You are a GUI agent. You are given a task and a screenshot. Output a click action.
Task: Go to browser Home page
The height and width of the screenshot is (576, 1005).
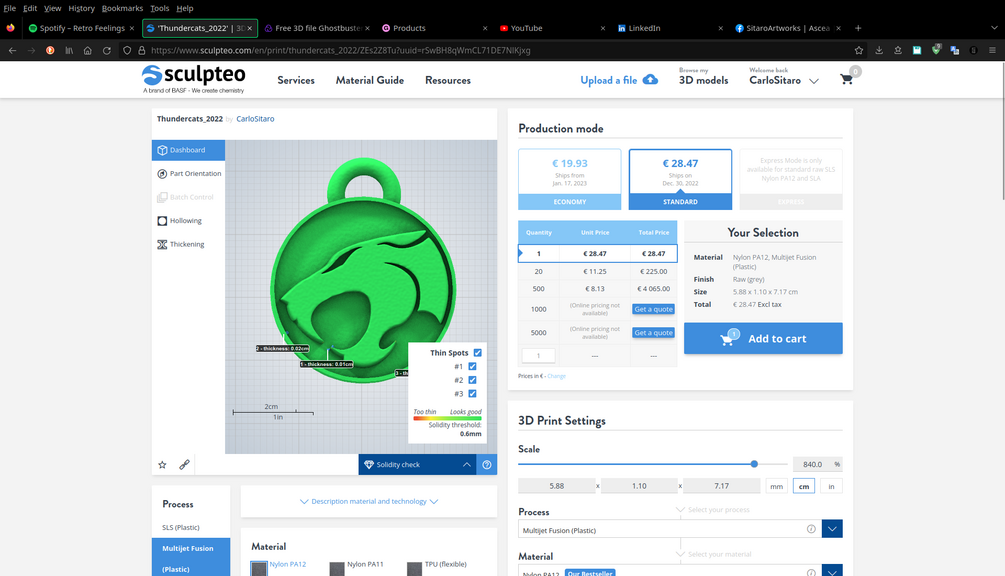[88, 50]
